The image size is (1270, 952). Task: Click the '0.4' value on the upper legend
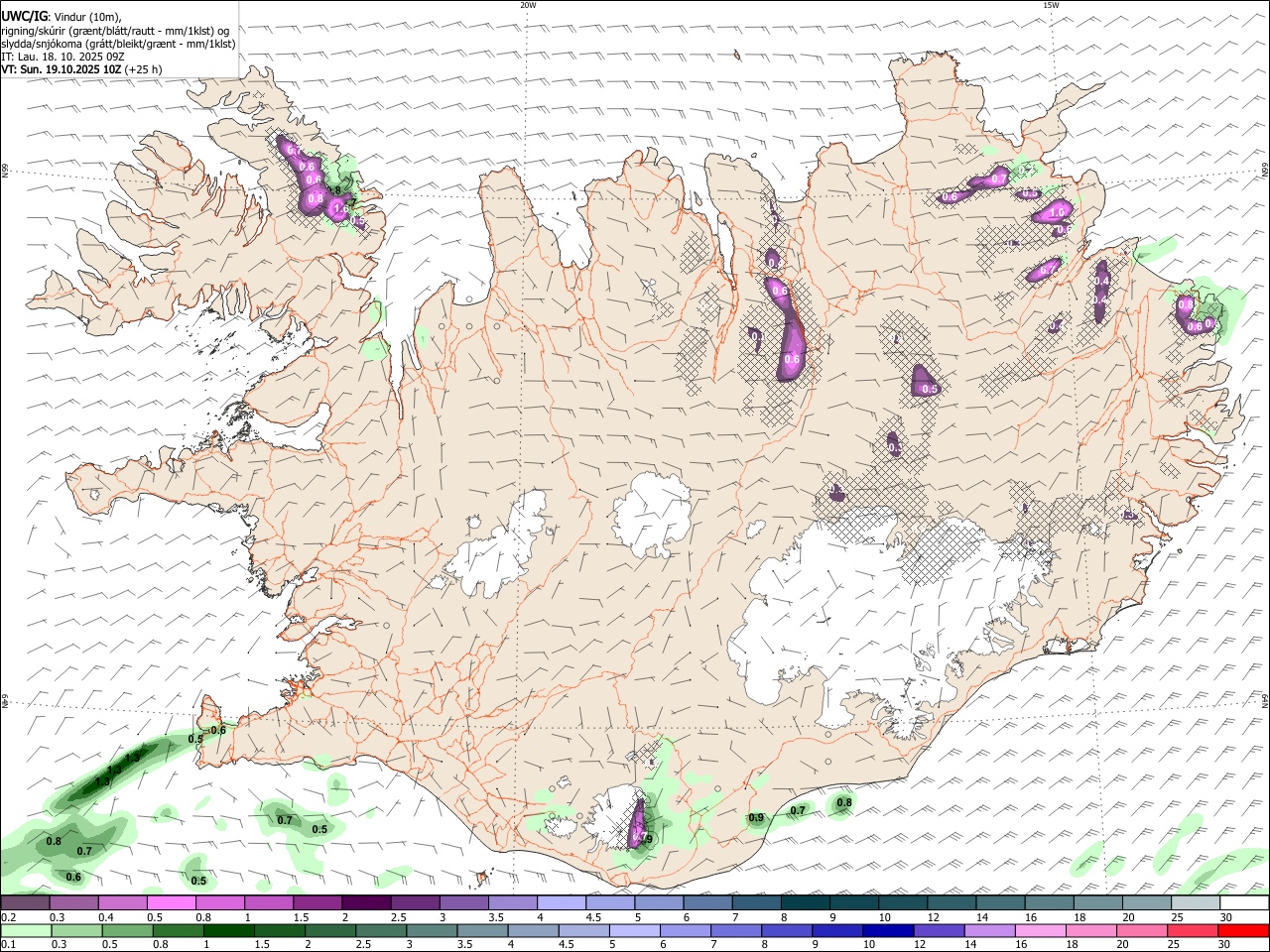tap(105, 917)
